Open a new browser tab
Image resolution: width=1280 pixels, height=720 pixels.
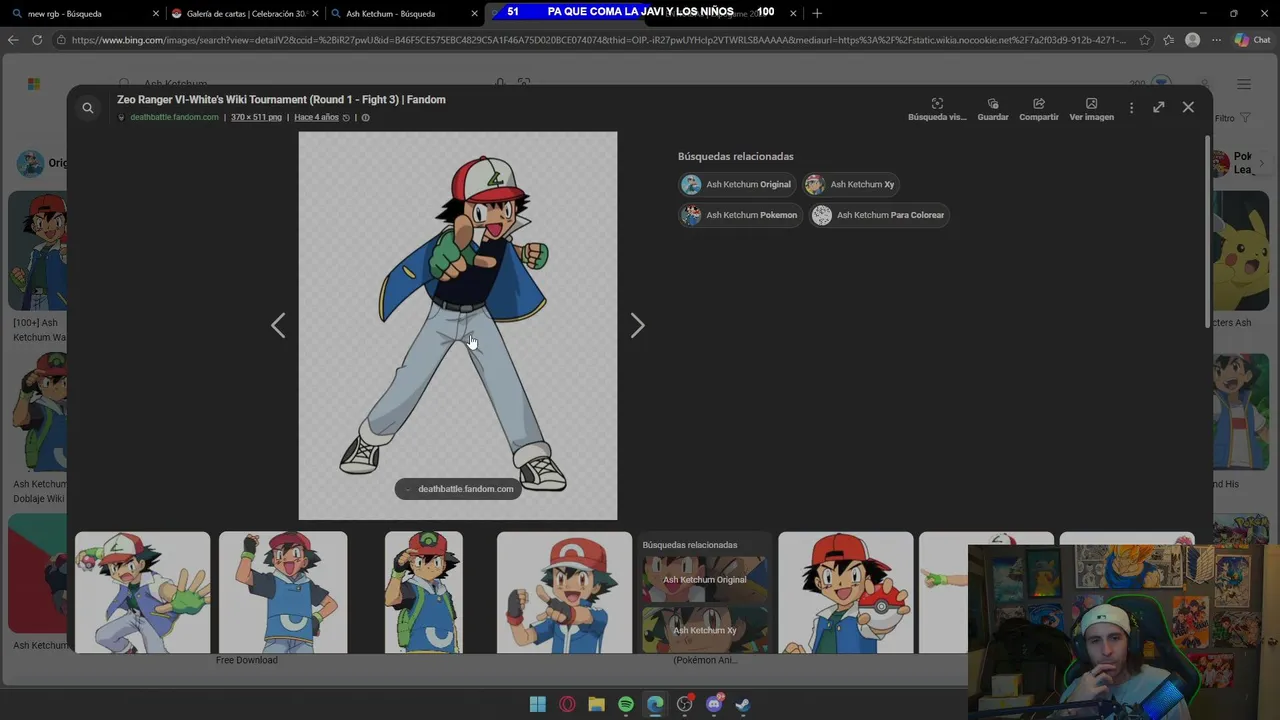point(817,13)
